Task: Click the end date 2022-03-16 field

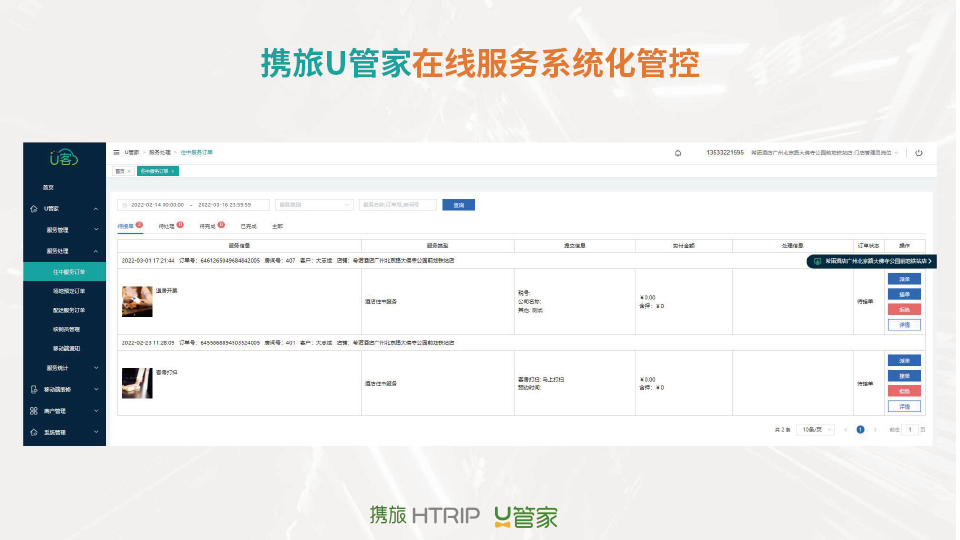Action: (224, 205)
